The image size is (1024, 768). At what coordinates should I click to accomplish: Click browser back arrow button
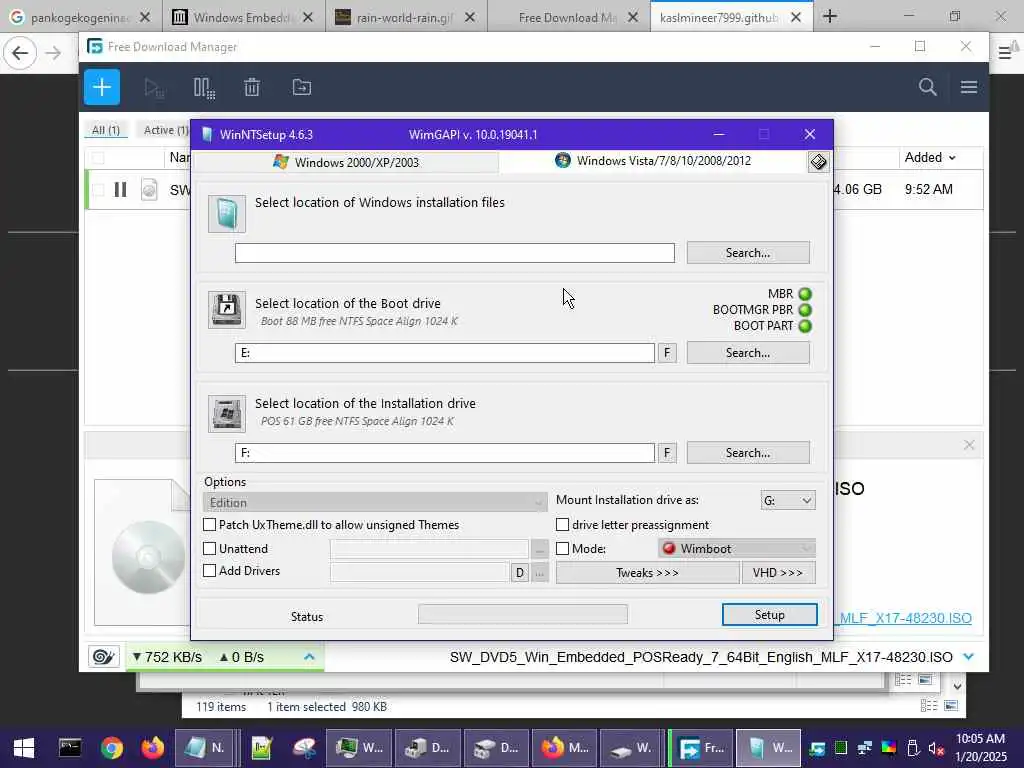tap(20, 53)
